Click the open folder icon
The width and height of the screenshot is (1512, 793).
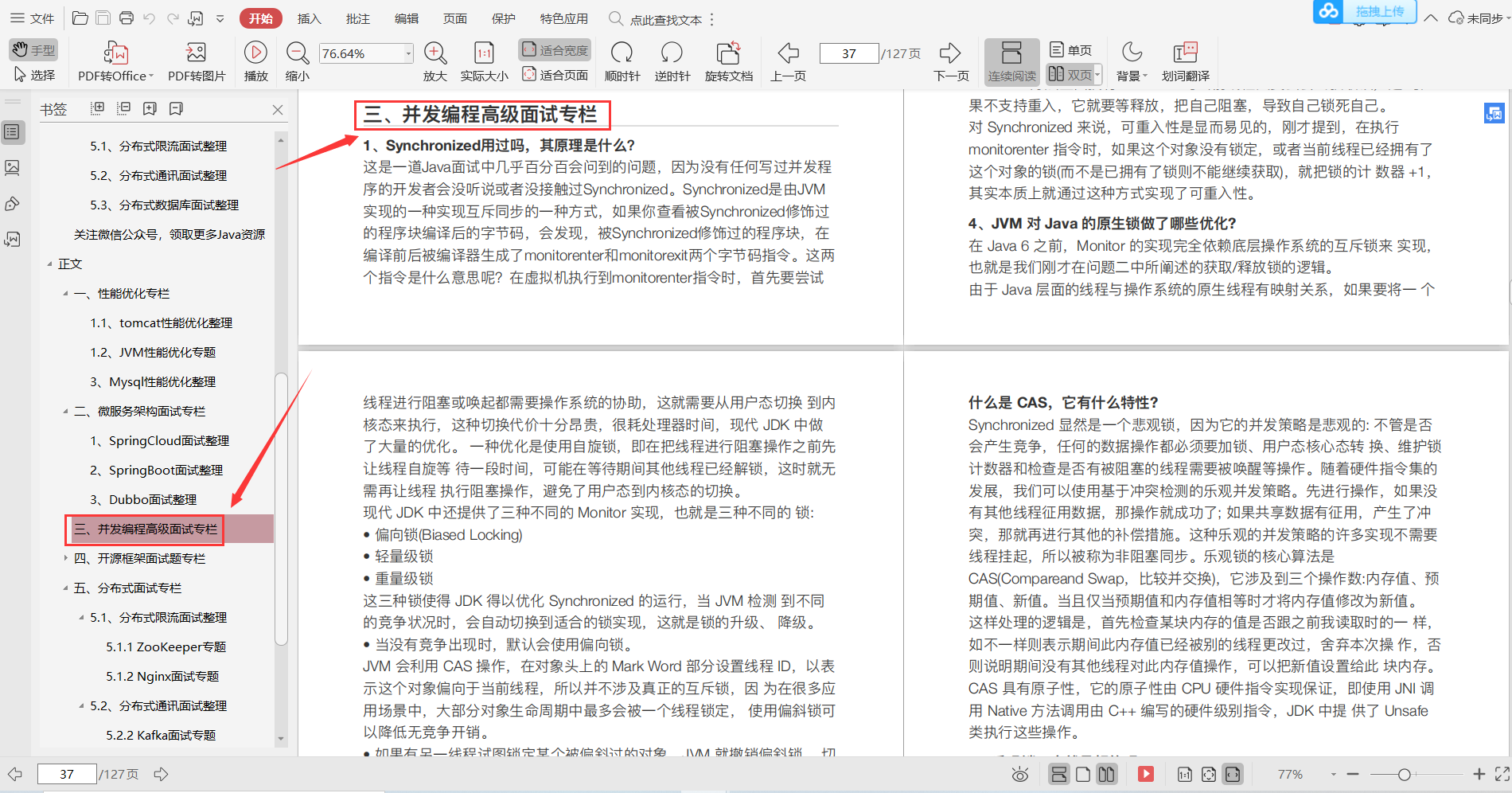(x=80, y=18)
